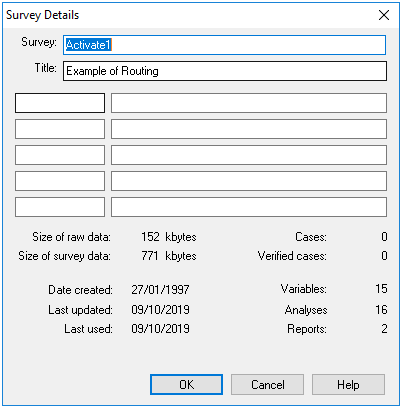Cancel the Survey Details dialog
The image size is (402, 408).
[267, 384]
